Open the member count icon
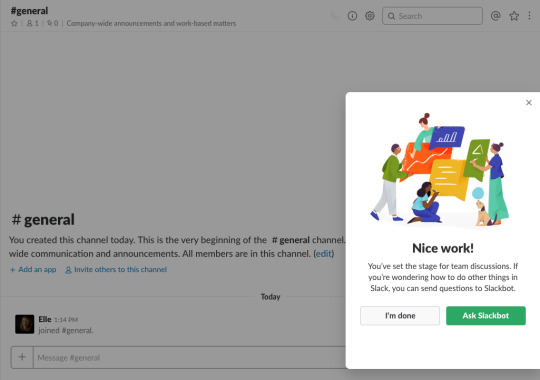This screenshot has height=380, width=540. tap(32, 23)
